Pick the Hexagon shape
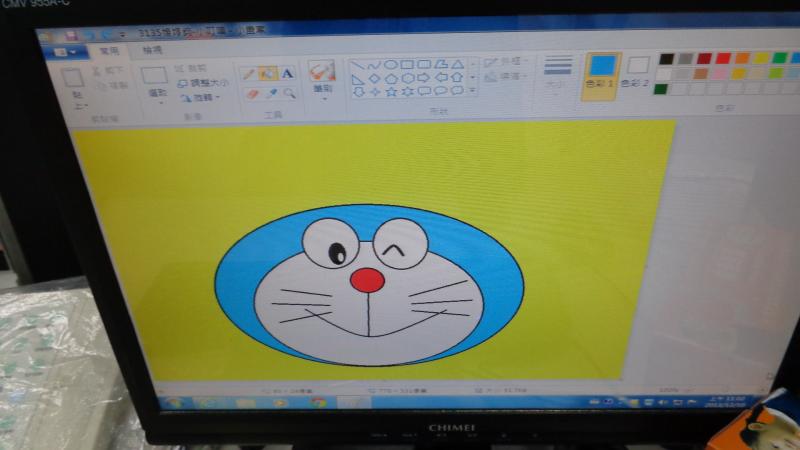 coord(407,78)
